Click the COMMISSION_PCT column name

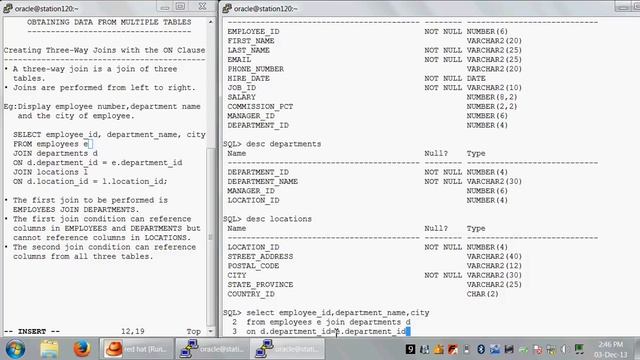(x=260, y=107)
